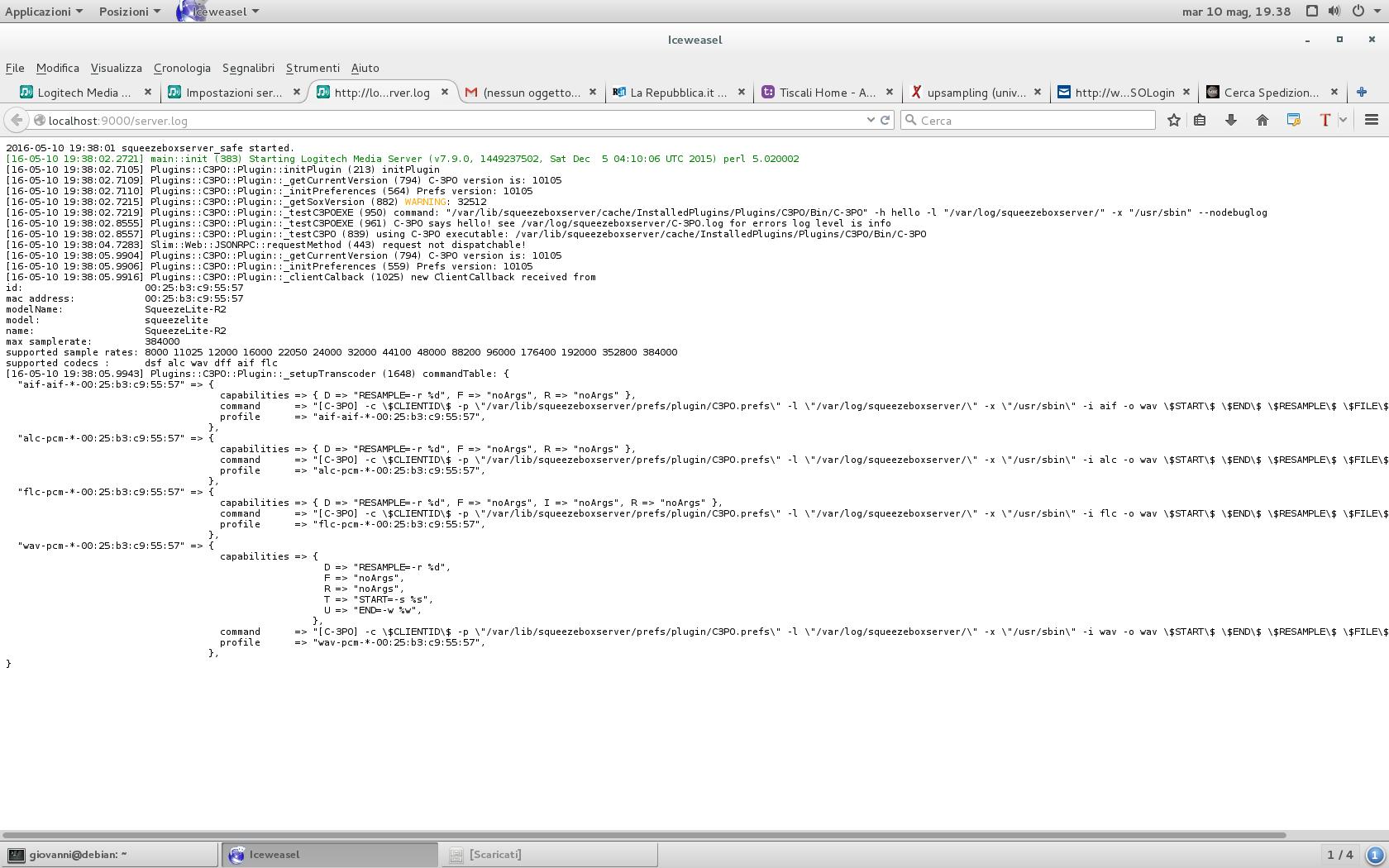Open the Modifica menu
Viewport: 1389px width, 868px height.
click(x=57, y=68)
